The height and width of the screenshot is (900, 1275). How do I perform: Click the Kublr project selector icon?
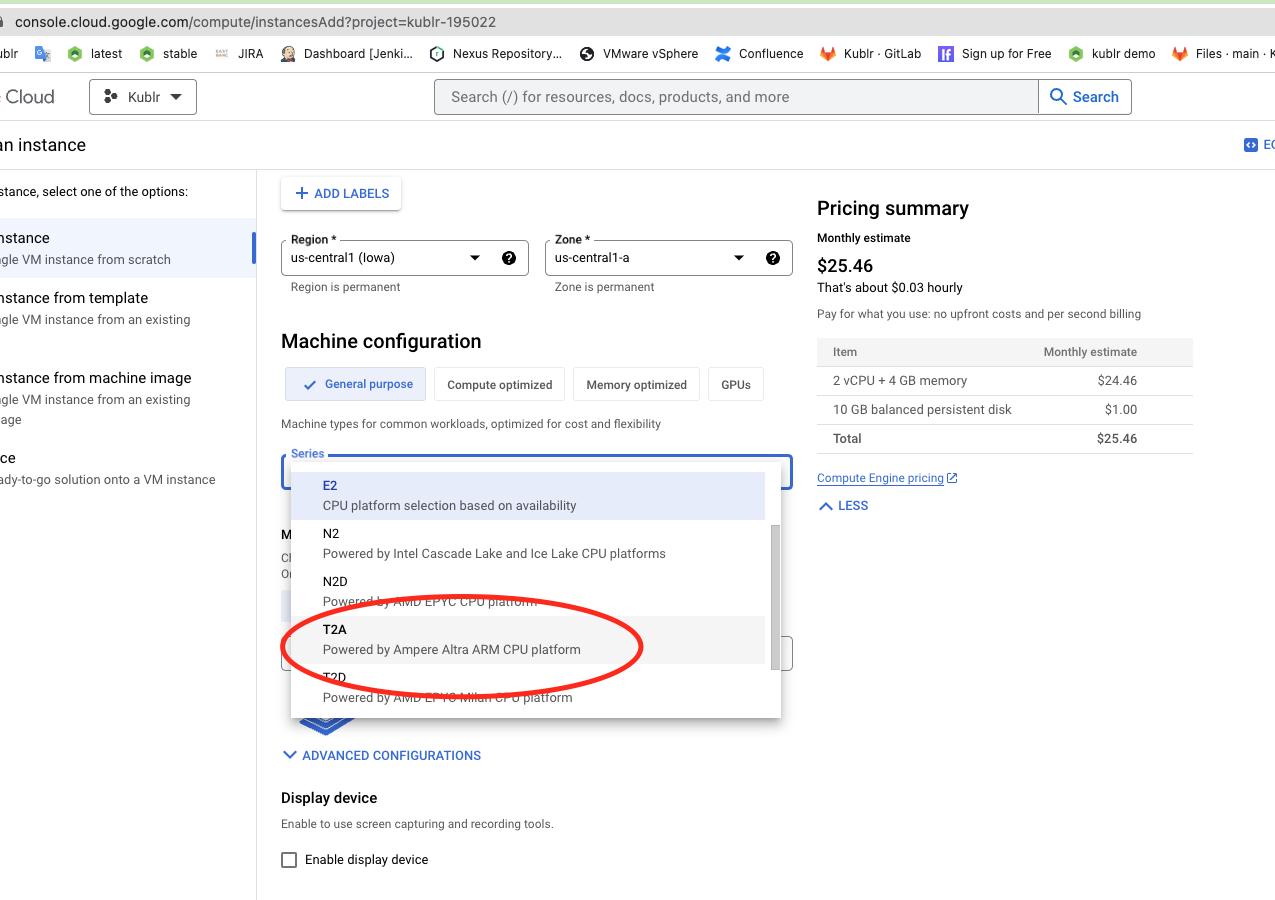pyautogui.click(x=111, y=97)
